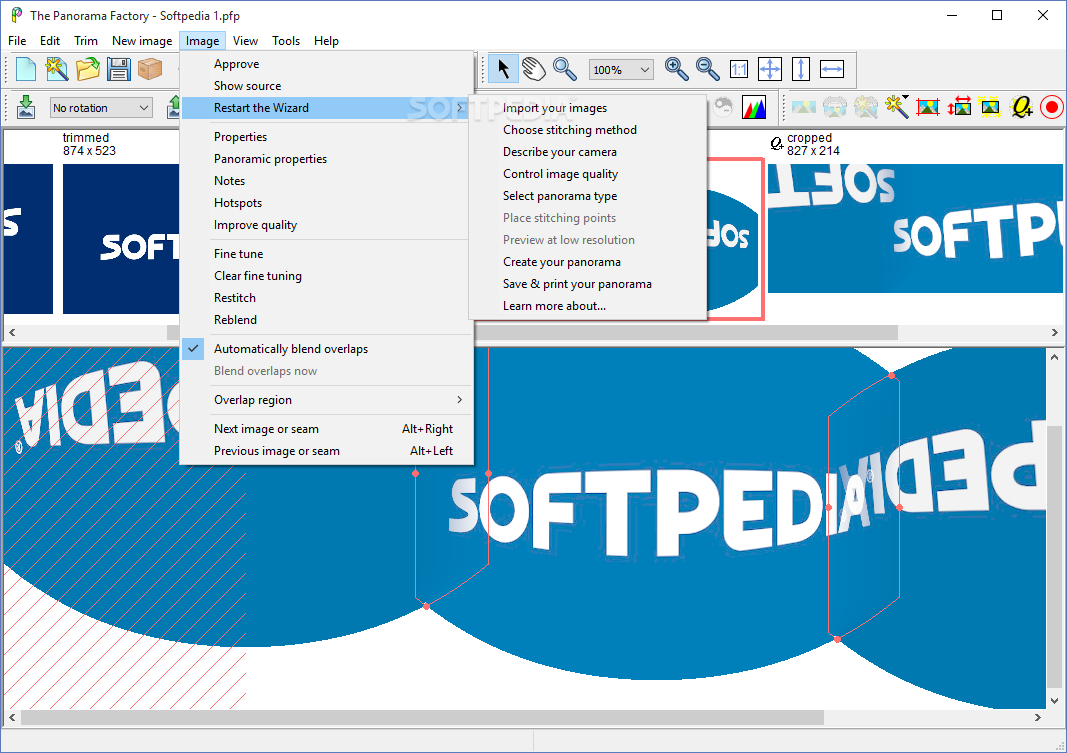Open the View menu
This screenshot has width=1067, height=753.
[245, 41]
